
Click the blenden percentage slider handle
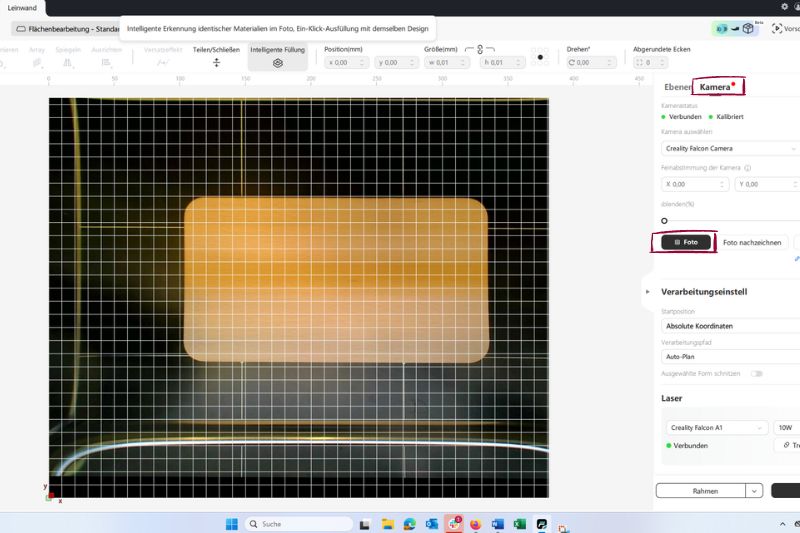(x=664, y=220)
